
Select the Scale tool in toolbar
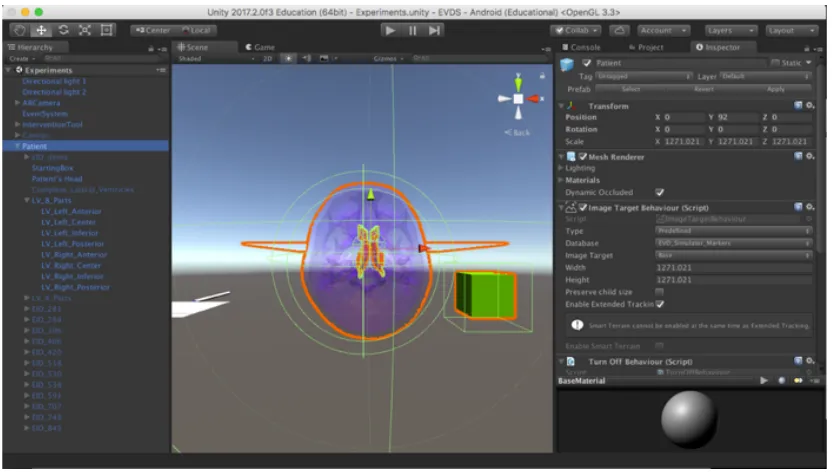(85, 30)
